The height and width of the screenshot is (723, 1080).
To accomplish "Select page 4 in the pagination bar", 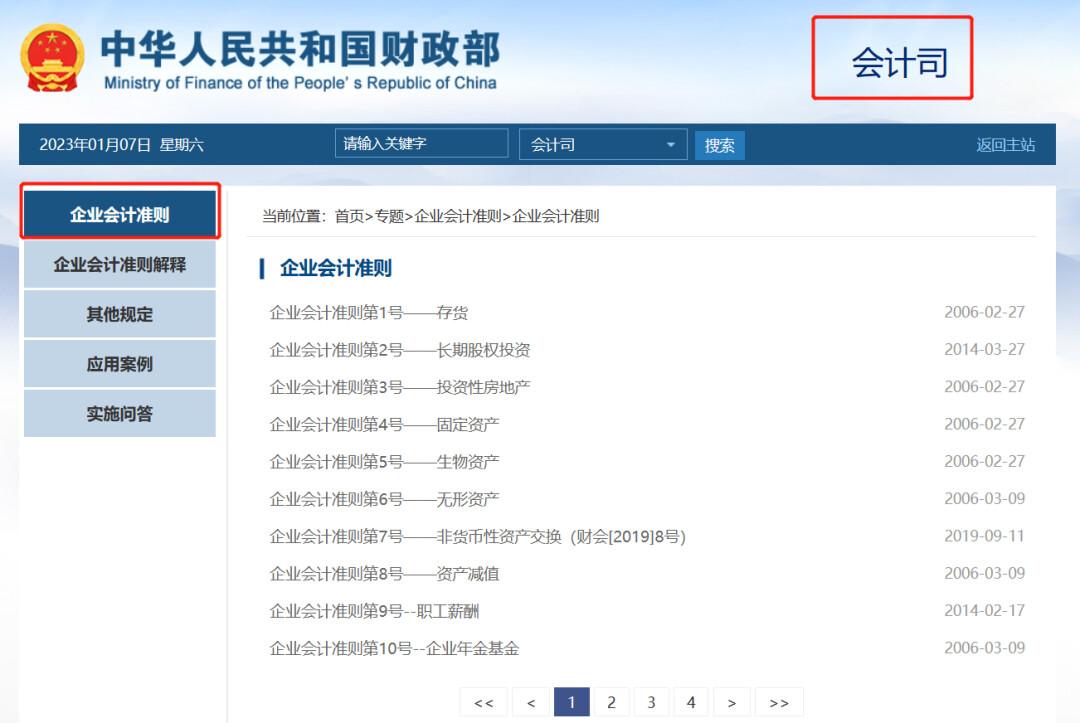I will (691, 701).
